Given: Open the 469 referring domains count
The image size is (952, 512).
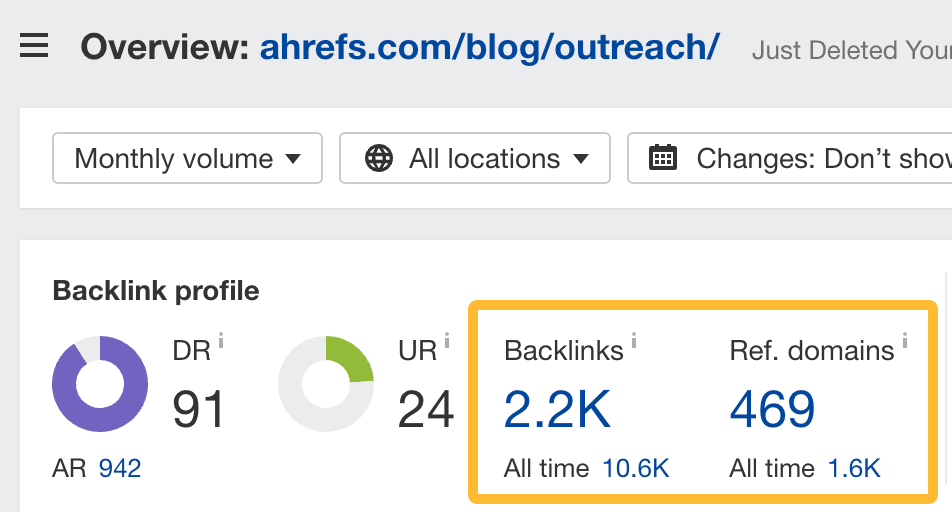Looking at the screenshot, I should point(772,409).
